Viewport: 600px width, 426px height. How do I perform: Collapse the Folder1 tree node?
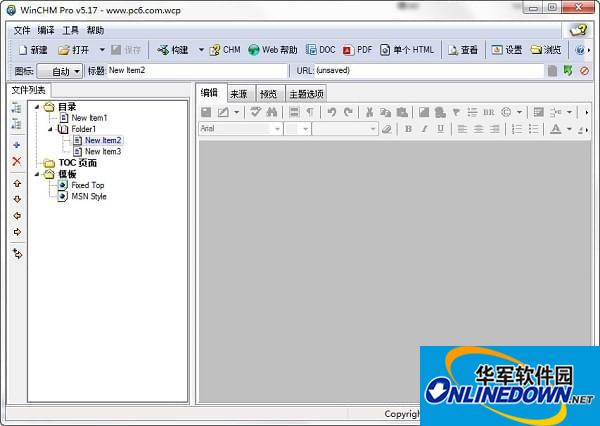pos(51,129)
